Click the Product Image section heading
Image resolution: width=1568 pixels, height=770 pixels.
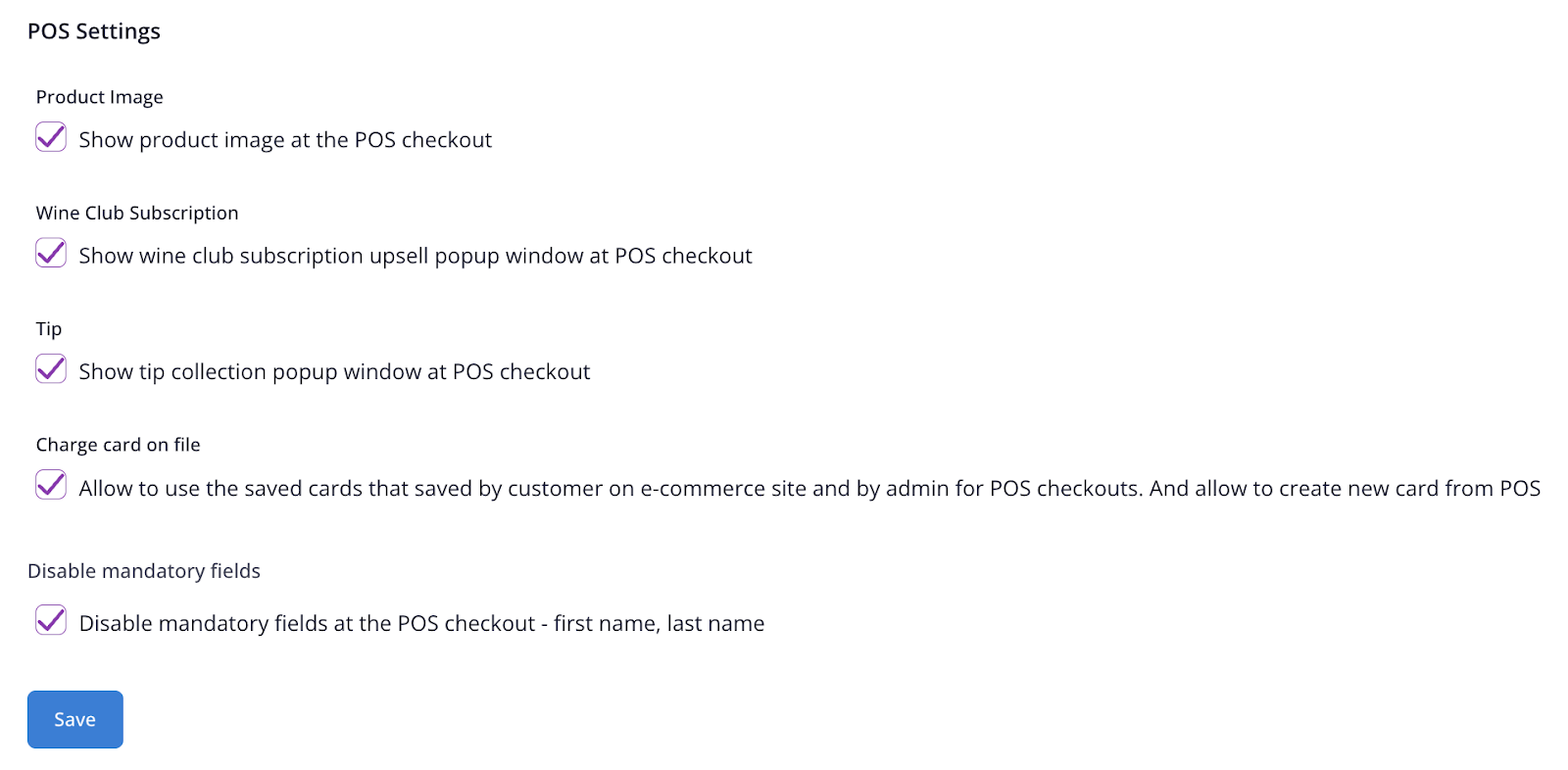100,97
